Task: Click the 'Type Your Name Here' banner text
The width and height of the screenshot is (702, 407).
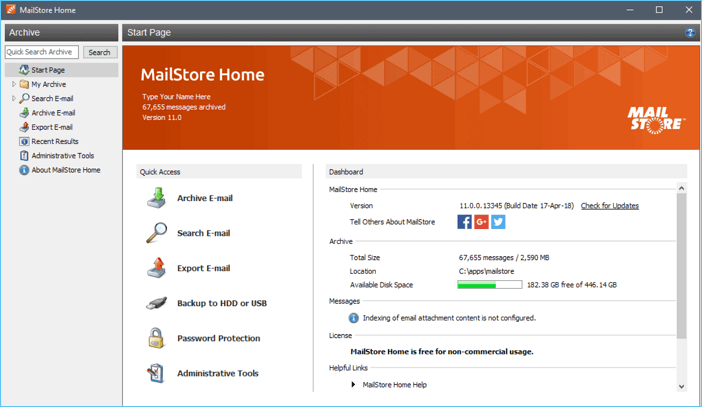Action: click(x=176, y=97)
